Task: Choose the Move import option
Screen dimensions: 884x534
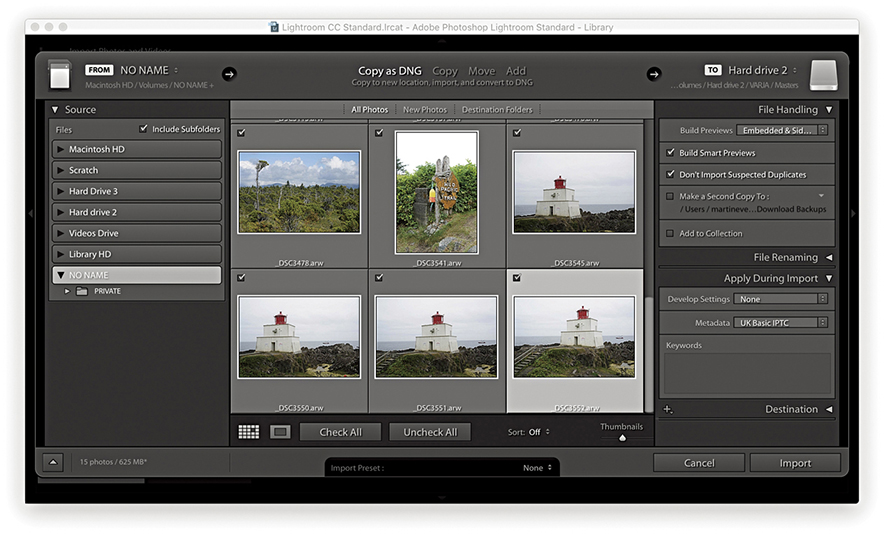Action: [481, 71]
